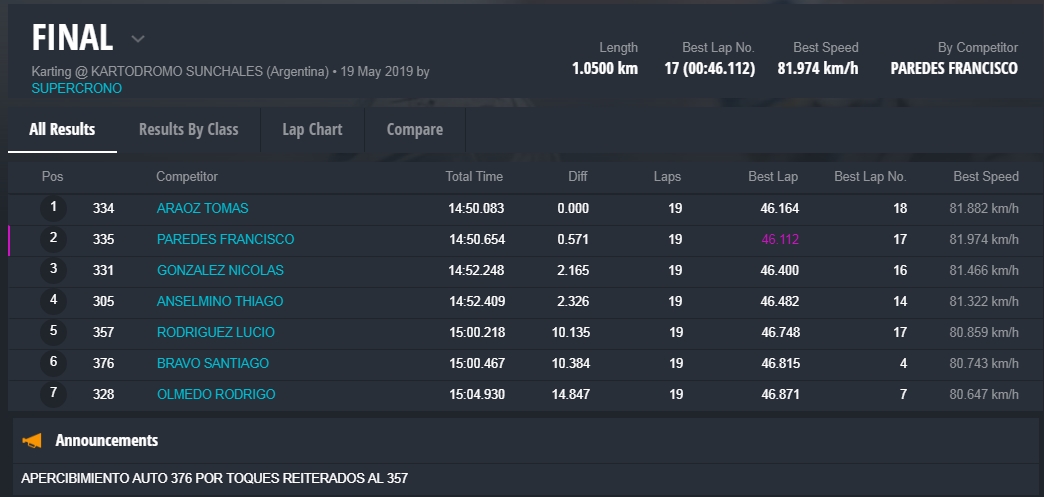The height and width of the screenshot is (497, 1044).
Task: Open the SUPERCRONO organizer link
Action: point(77,88)
